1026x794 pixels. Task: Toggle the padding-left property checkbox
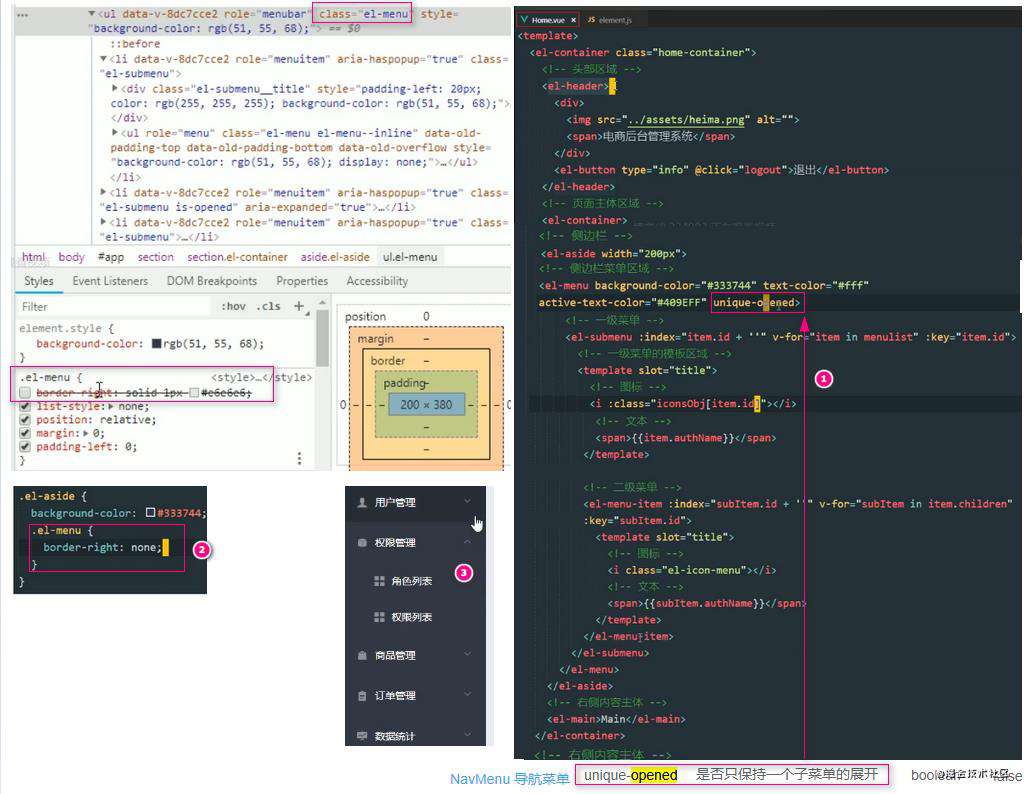pos(25,446)
